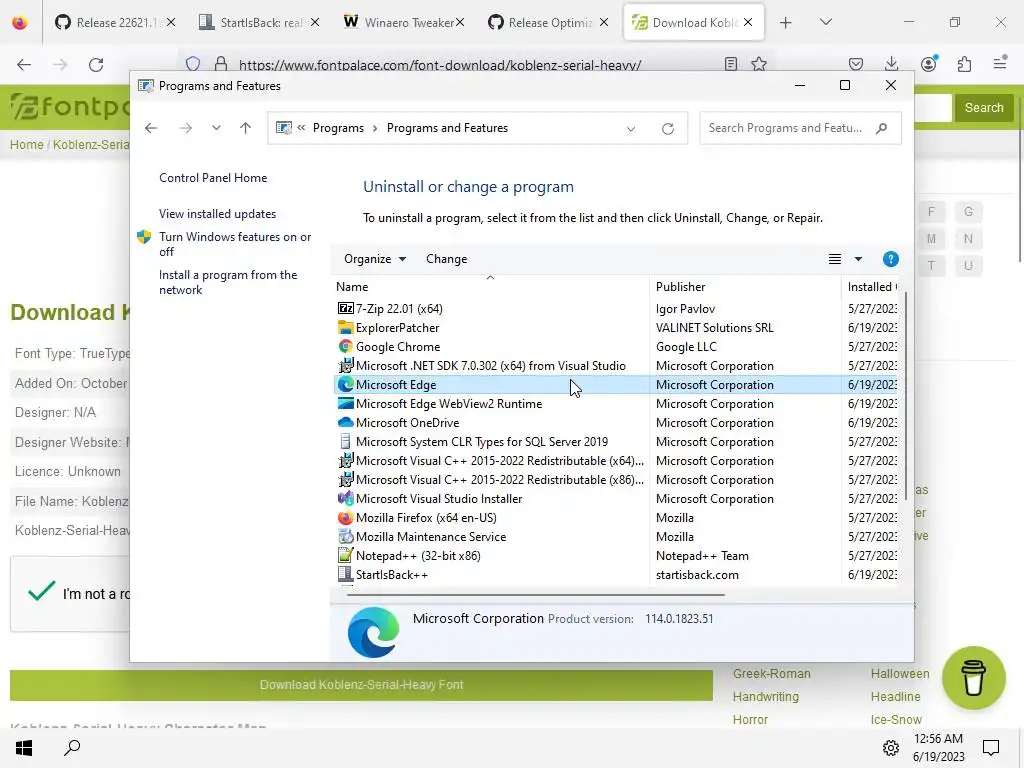Sort by the Publisher column header

tap(745, 287)
